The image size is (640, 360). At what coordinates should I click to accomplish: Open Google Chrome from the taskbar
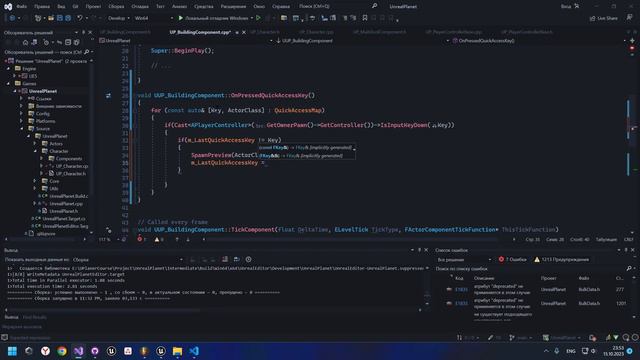pos(62,351)
